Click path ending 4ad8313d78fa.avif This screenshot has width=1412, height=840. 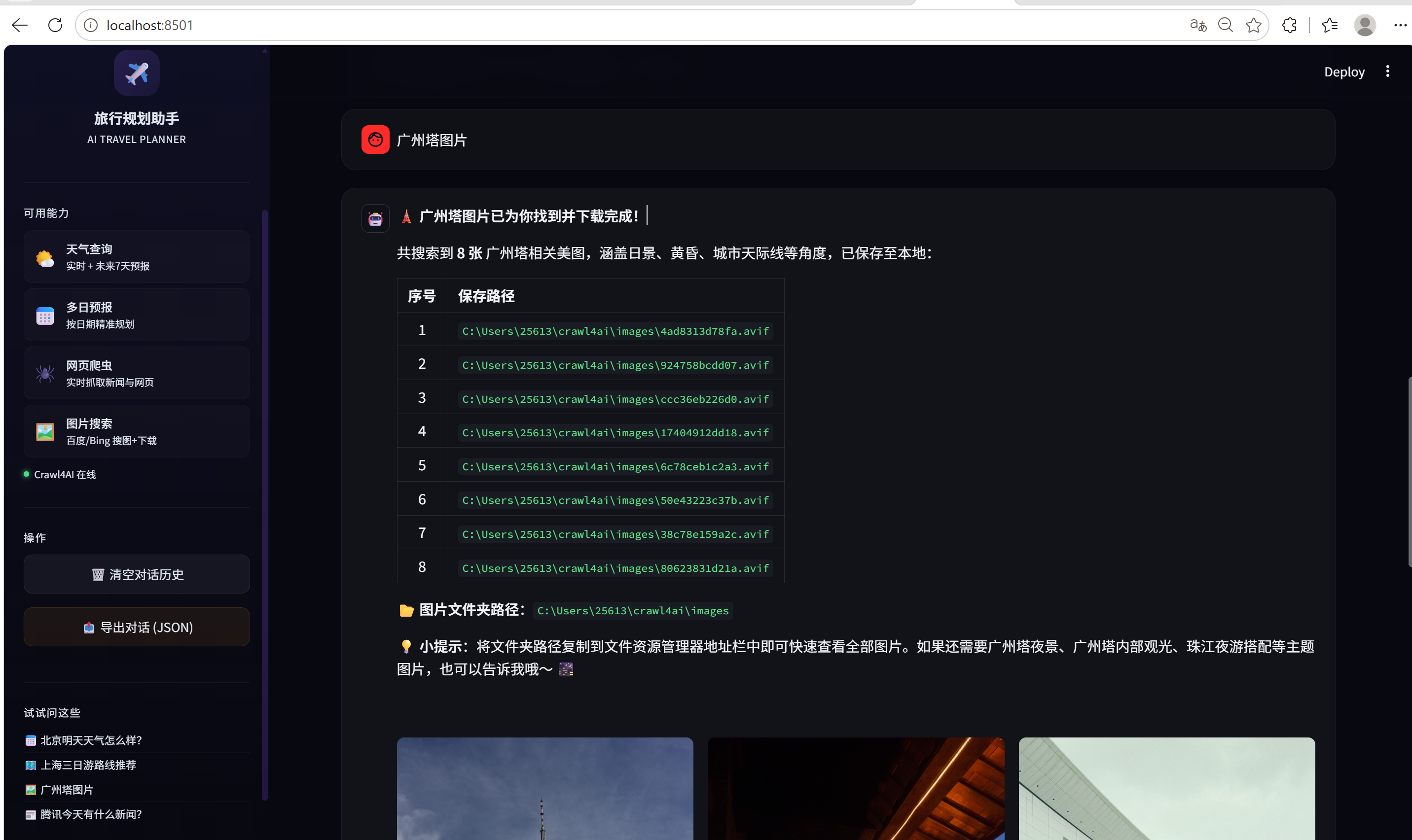(615, 331)
